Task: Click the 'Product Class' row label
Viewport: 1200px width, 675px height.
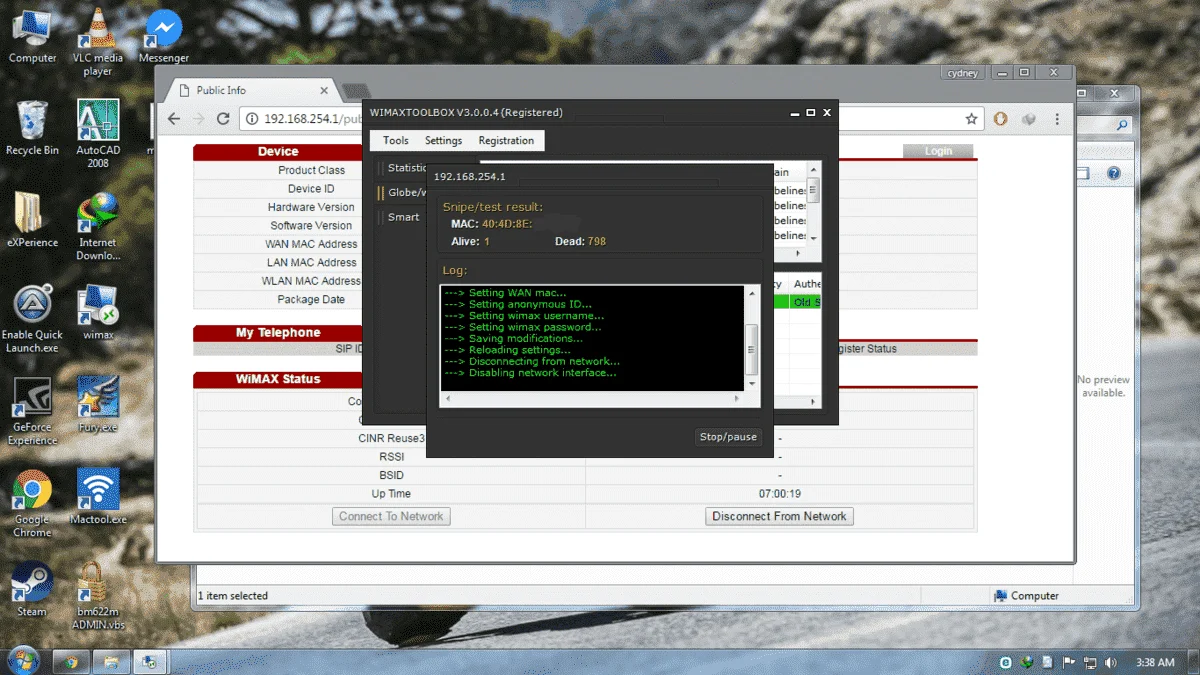Action: click(311, 170)
